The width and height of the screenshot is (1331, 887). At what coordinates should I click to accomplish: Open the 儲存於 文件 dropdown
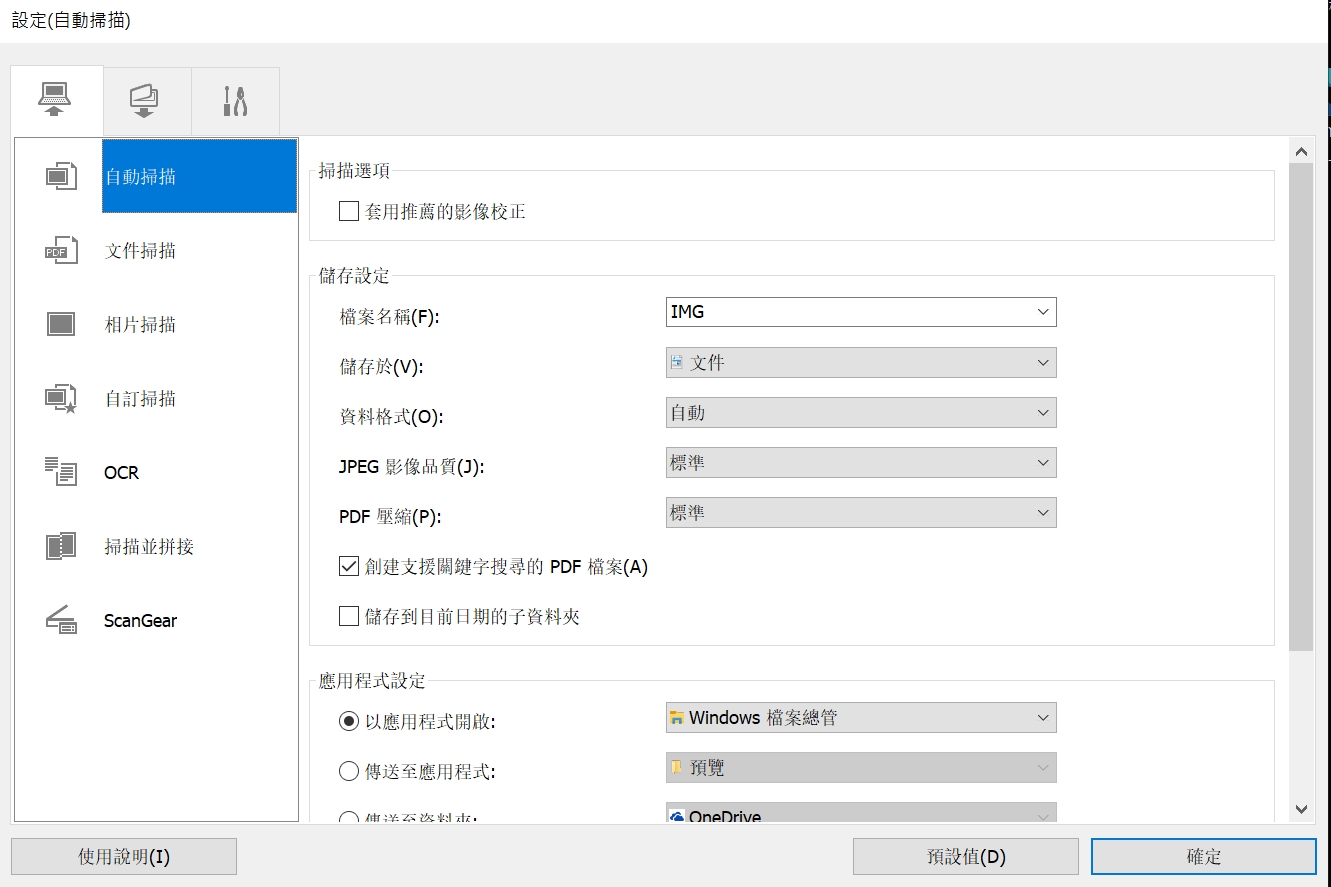(861, 362)
